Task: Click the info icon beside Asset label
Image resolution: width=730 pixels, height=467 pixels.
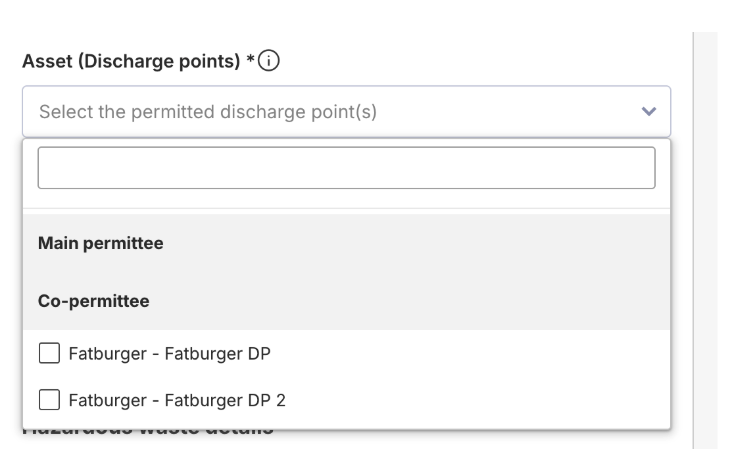Action: (x=268, y=61)
